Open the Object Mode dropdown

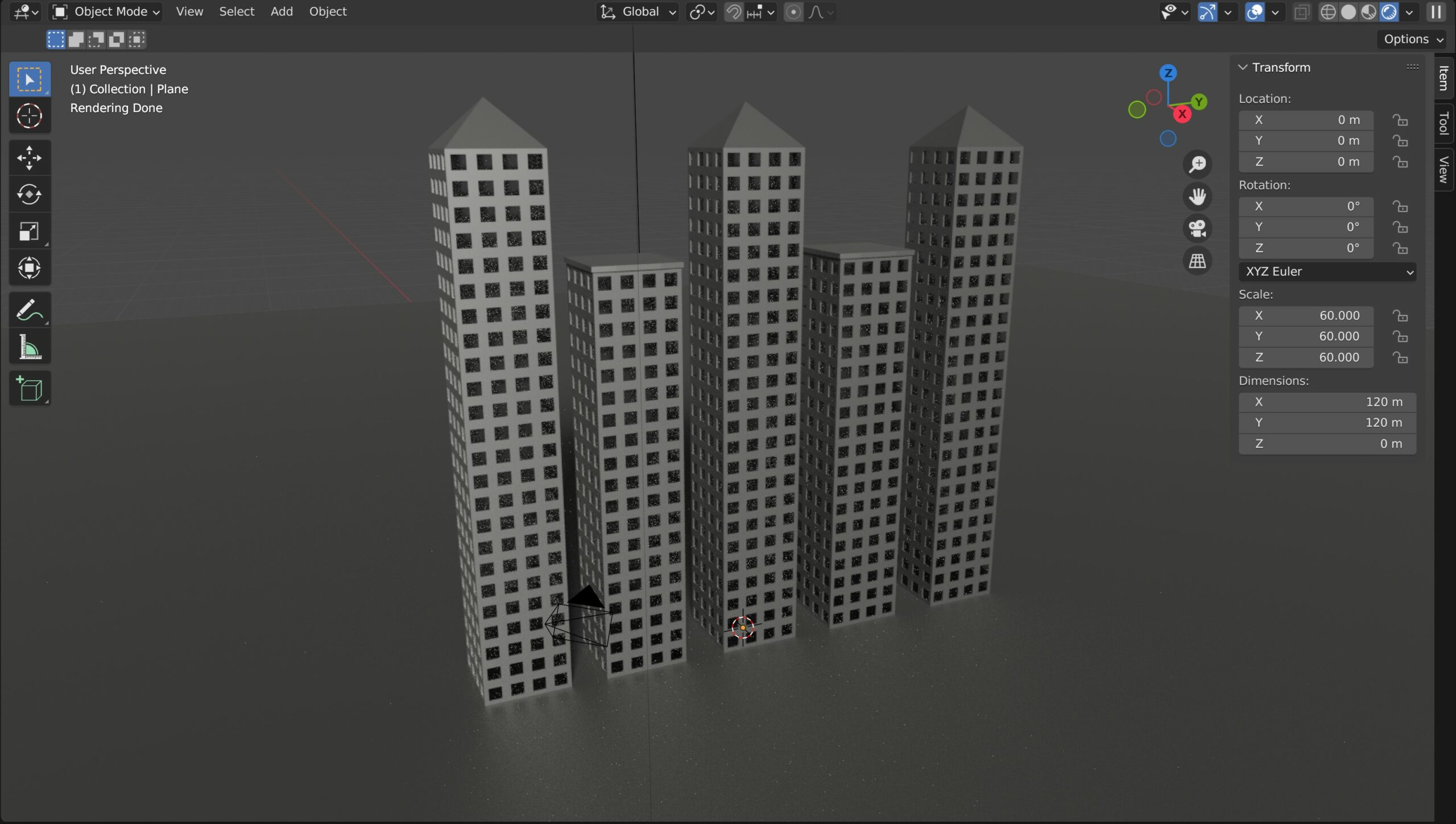(x=105, y=11)
